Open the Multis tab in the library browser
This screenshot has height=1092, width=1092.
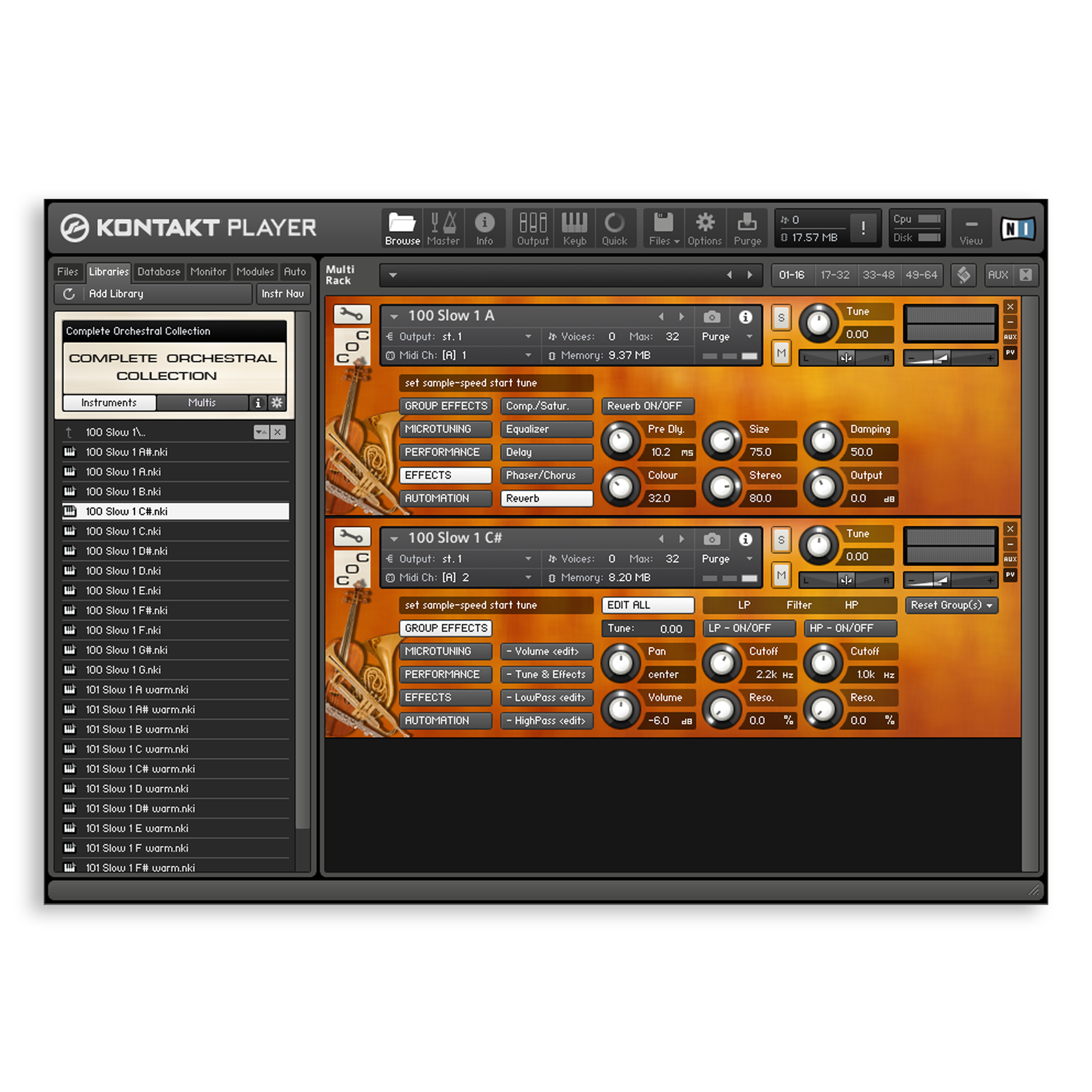pyautogui.click(x=202, y=402)
